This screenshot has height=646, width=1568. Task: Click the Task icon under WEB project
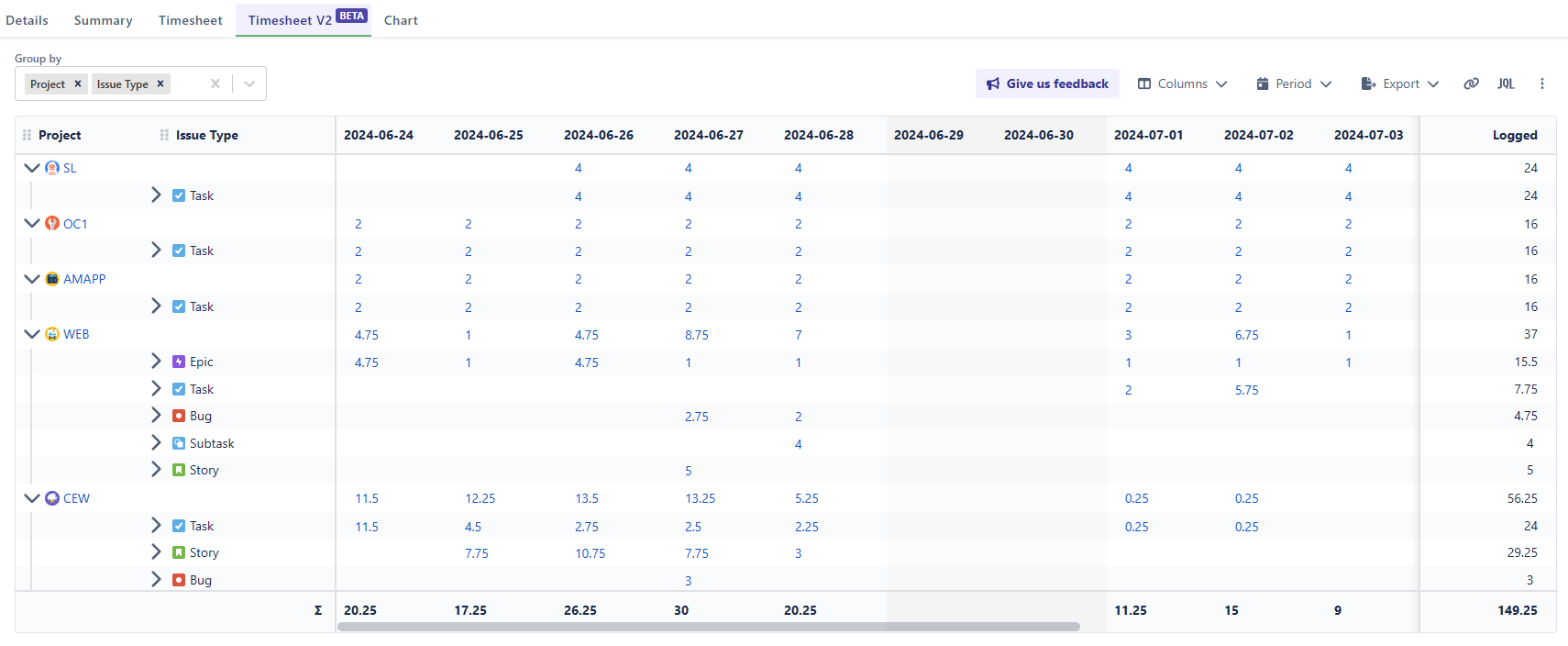(x=179, y=389)
